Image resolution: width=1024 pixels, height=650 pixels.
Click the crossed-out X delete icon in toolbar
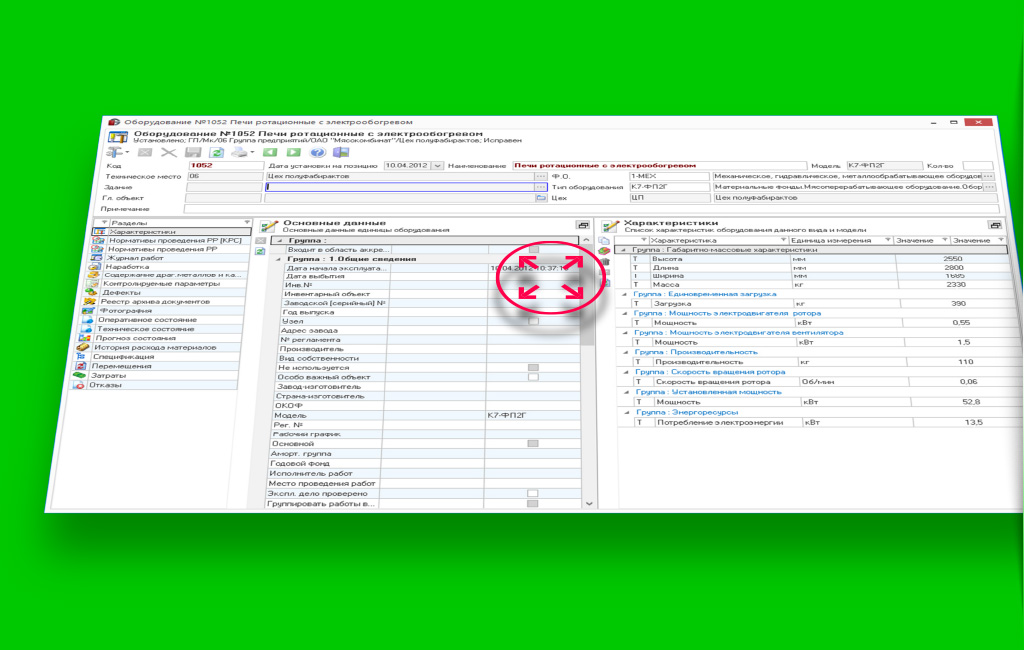(169, 152)
